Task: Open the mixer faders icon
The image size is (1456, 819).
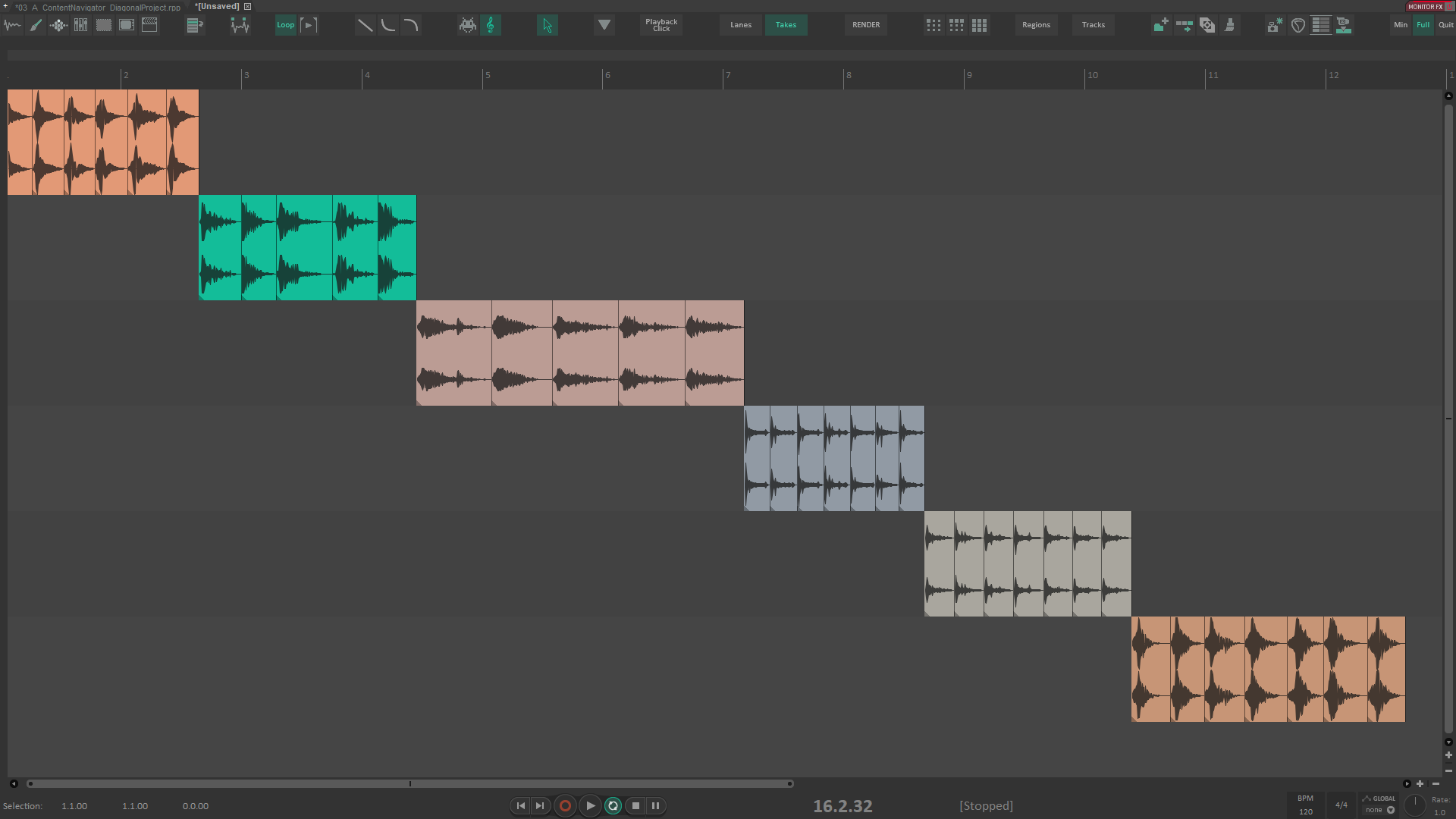Action: (81, 25)
